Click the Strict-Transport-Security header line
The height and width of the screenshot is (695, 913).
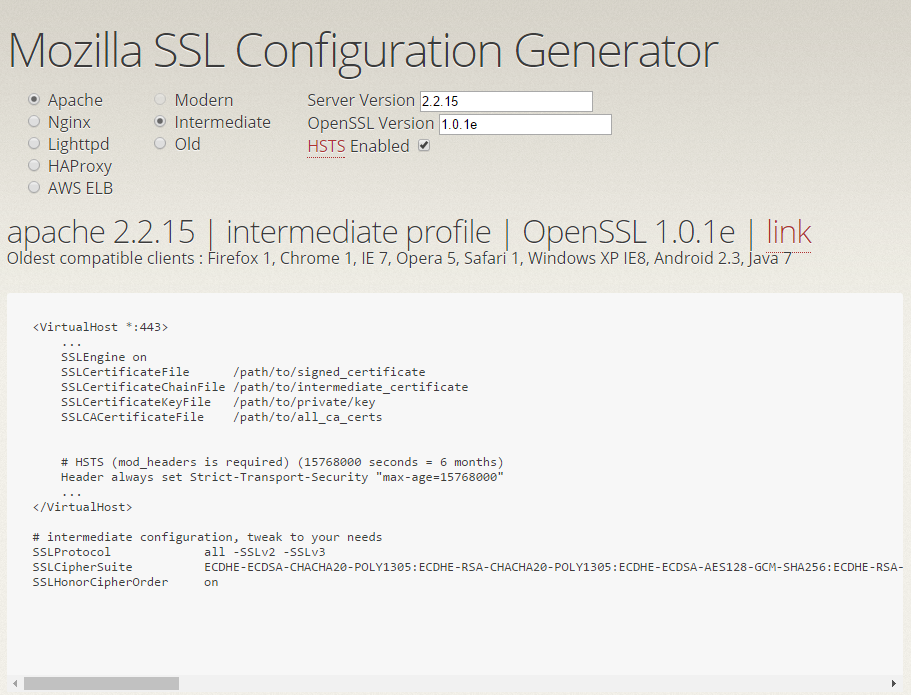point(282,477)
